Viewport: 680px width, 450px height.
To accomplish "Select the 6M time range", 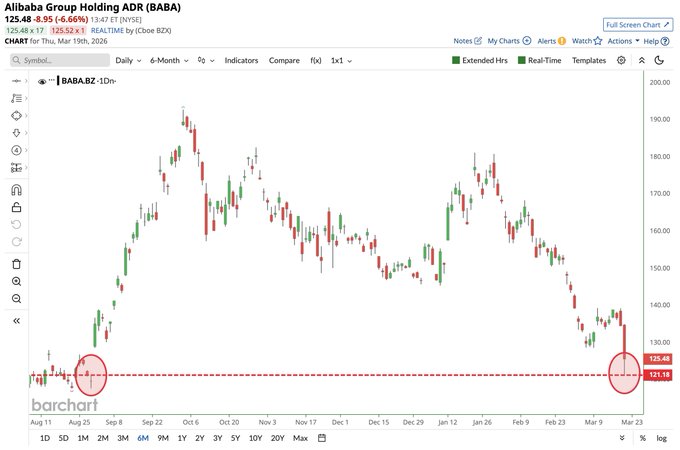I will (143, 438).
